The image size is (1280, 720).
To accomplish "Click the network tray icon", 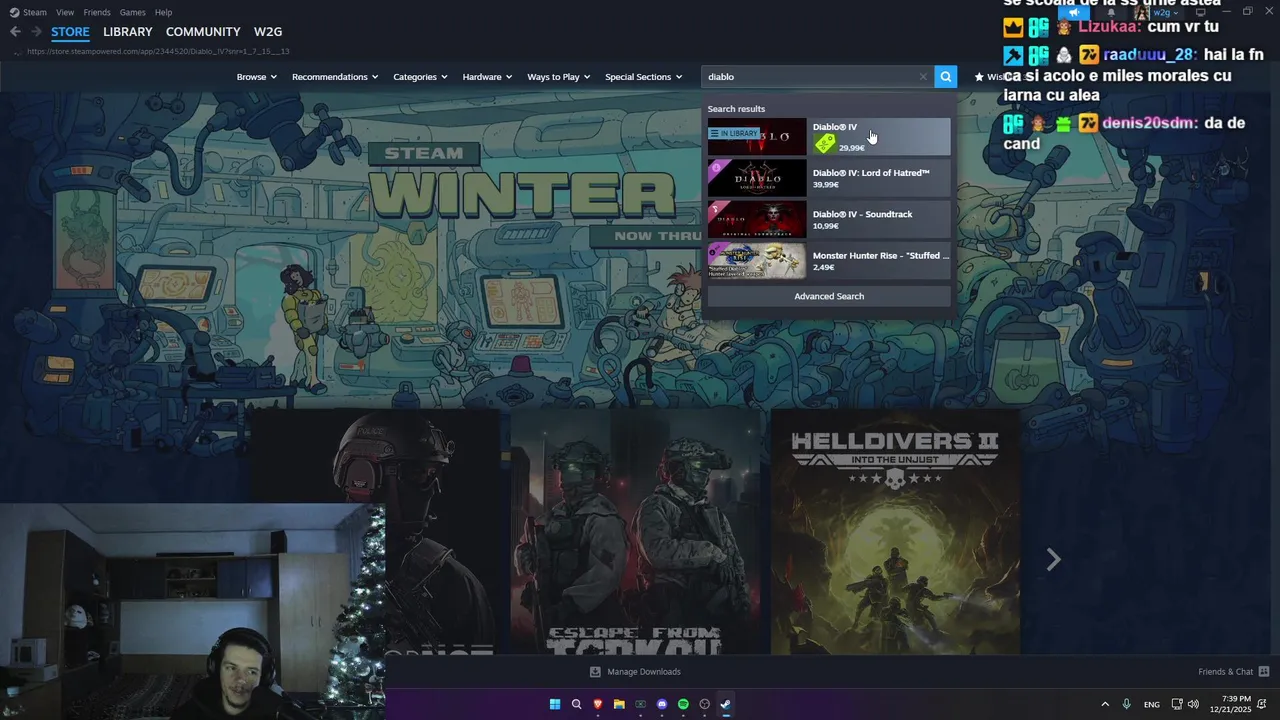I will (x=1177, y=704).
